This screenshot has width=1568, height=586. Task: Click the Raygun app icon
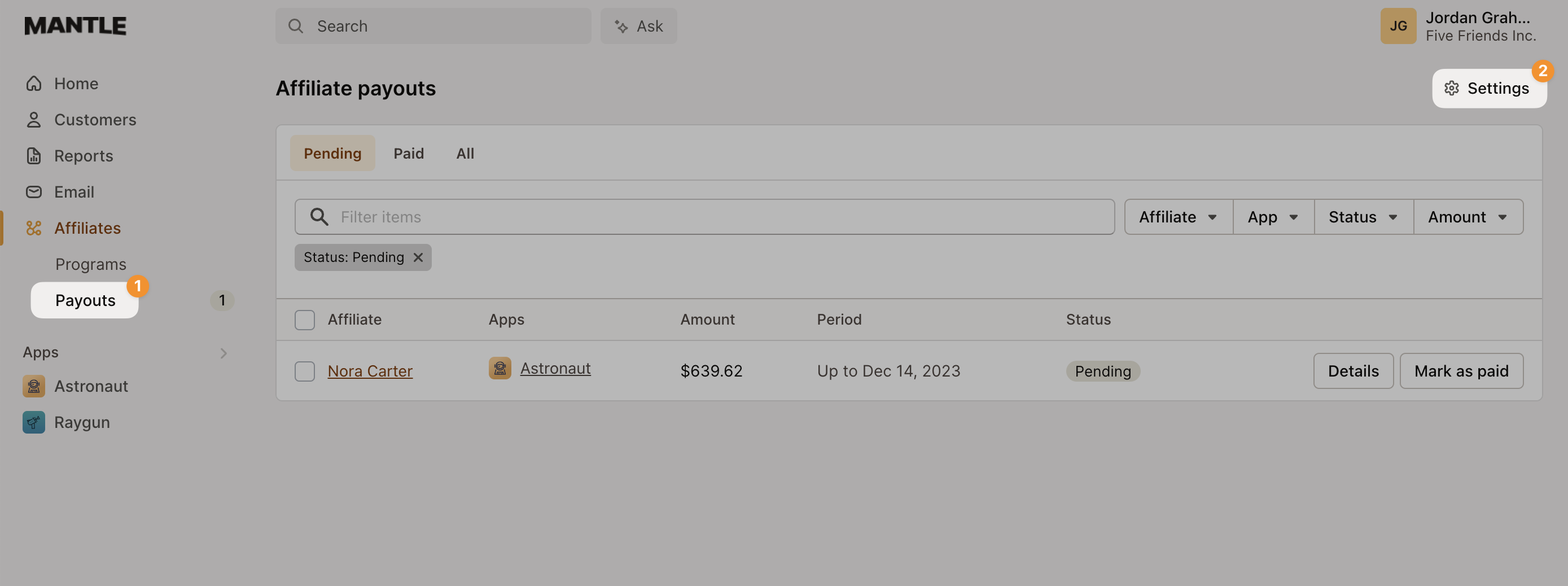tap(33, 422)
